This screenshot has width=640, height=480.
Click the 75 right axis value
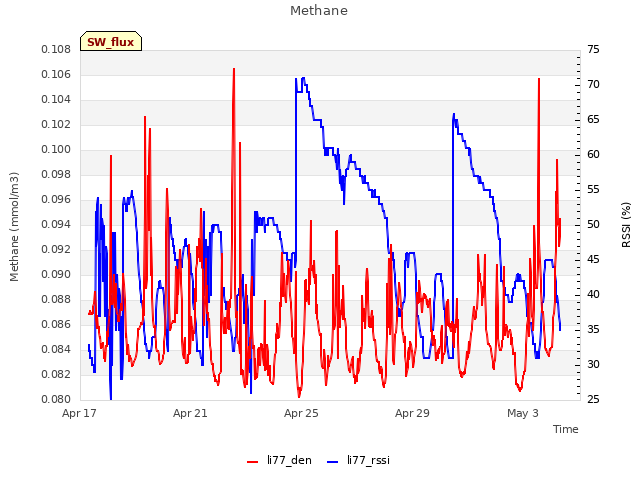pos(593,49)
